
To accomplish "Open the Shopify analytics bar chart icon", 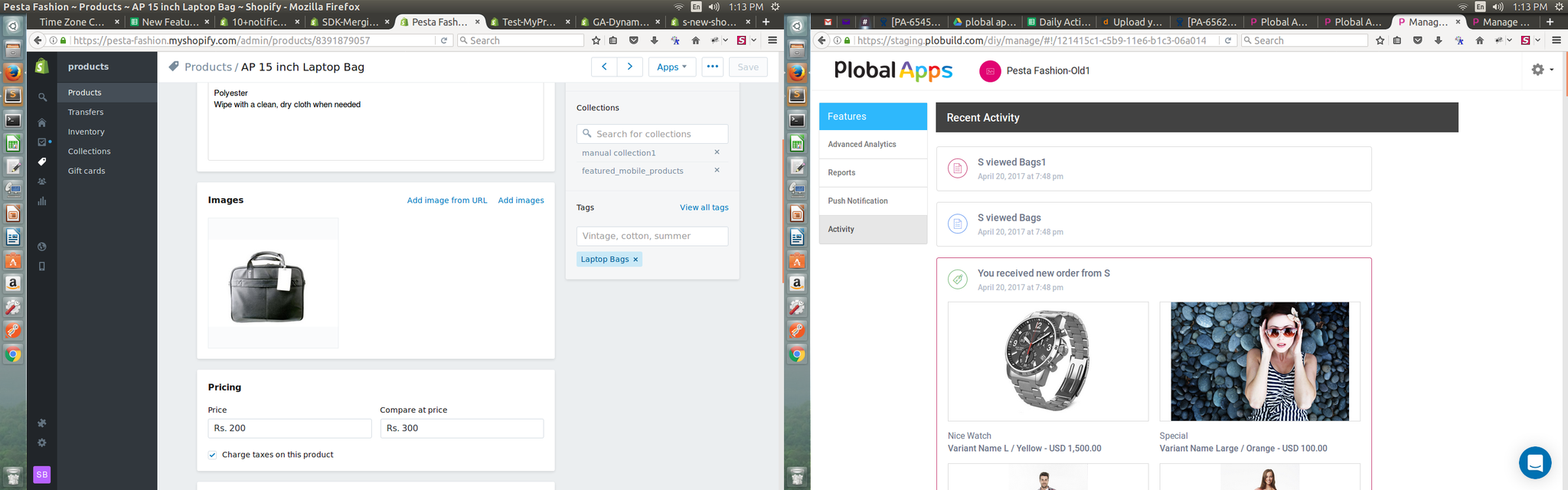I will point(42,201).
